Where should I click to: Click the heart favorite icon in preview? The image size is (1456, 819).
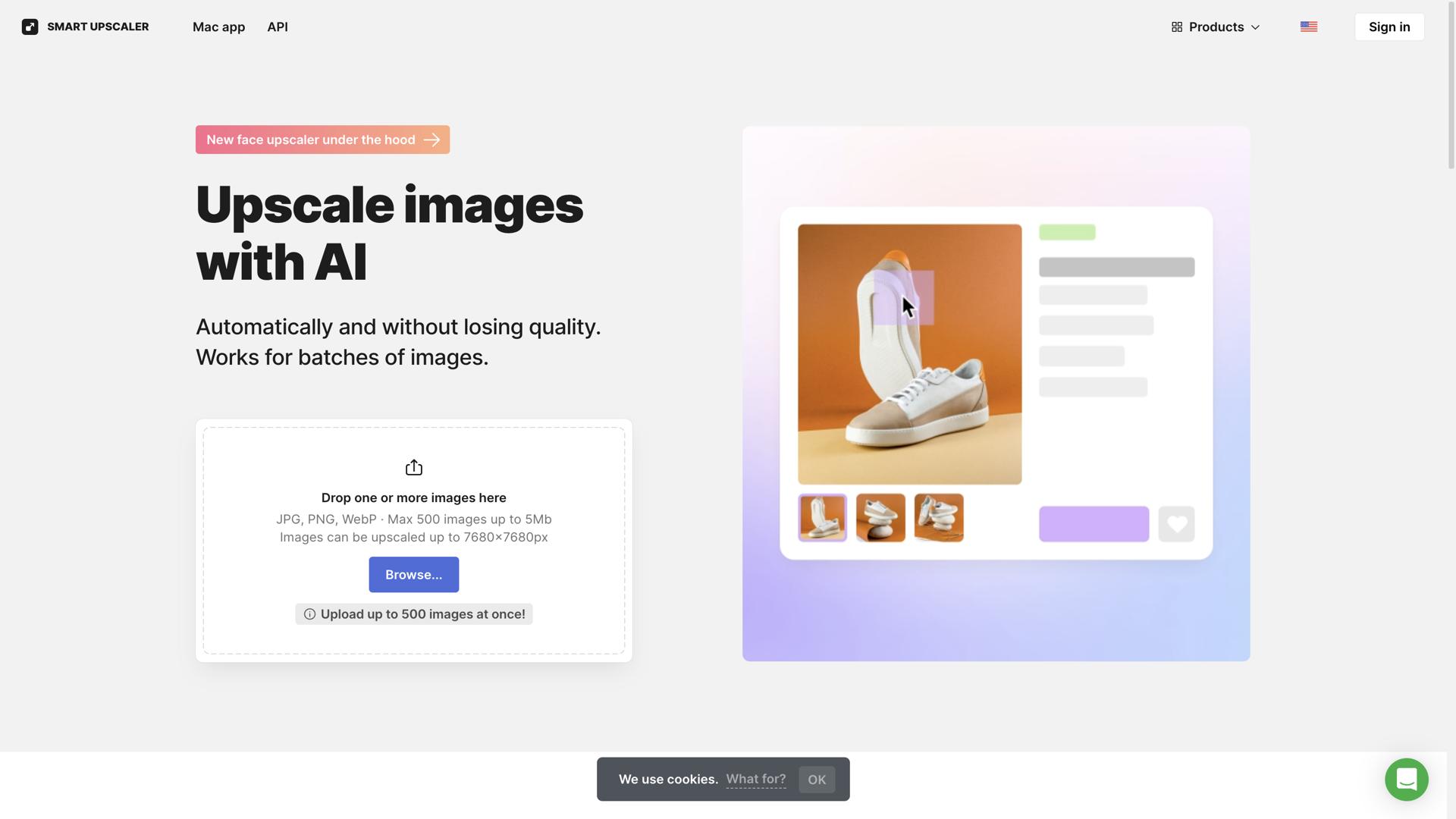click(1176, 524)
